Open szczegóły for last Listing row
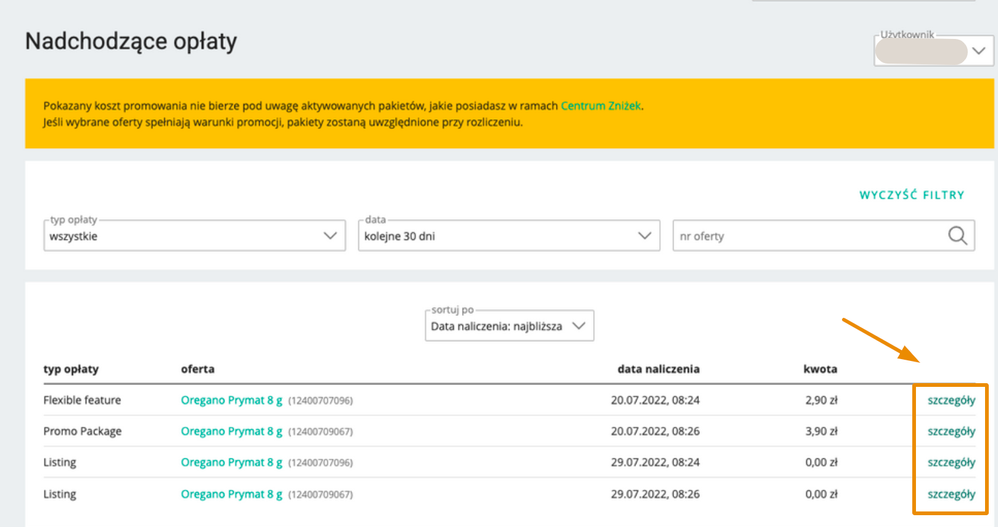Image resolution: width=998 pixels, height=527 pixels. [x=951, y=495]
